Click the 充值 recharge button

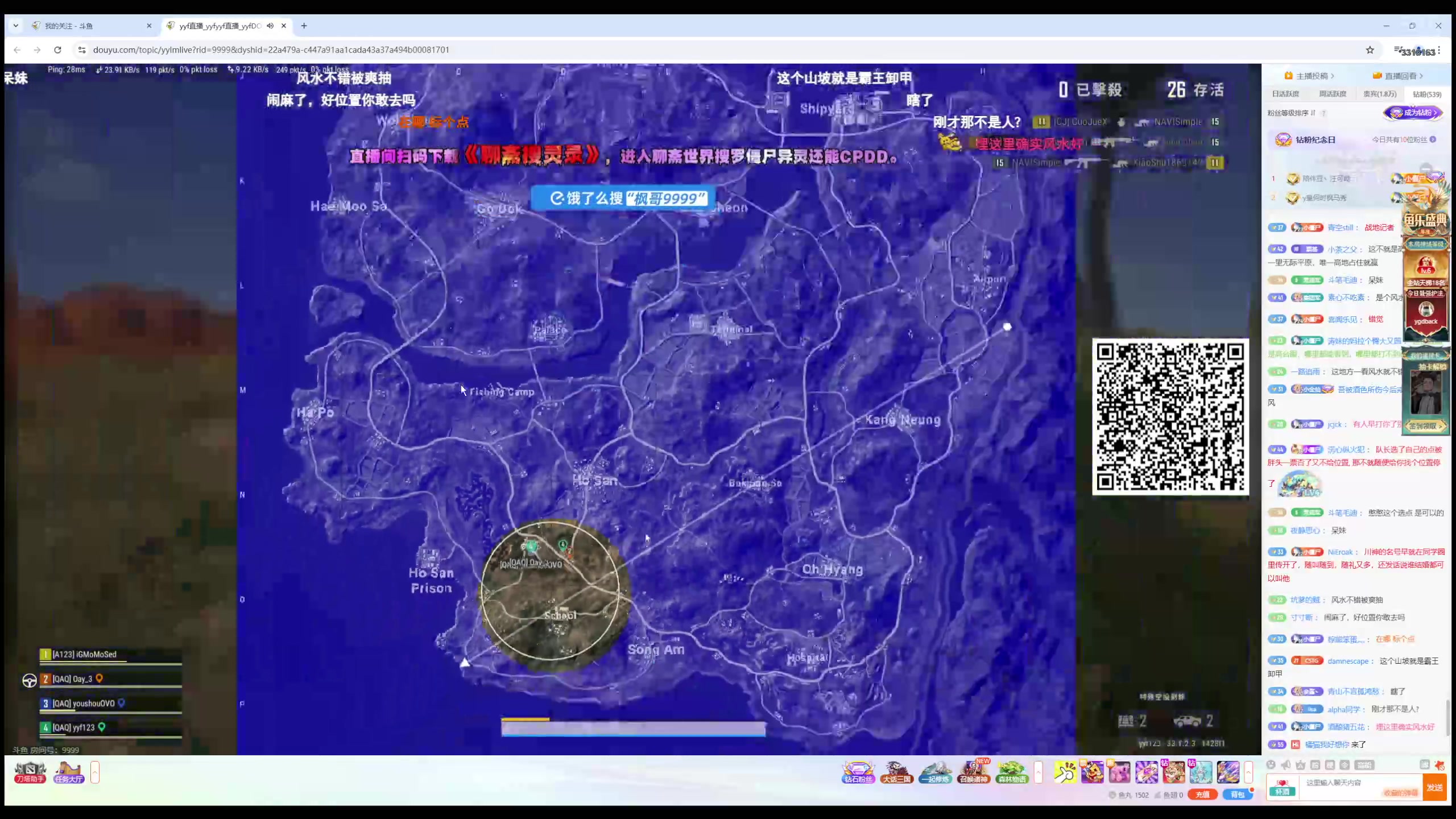tap(1203, 795)
